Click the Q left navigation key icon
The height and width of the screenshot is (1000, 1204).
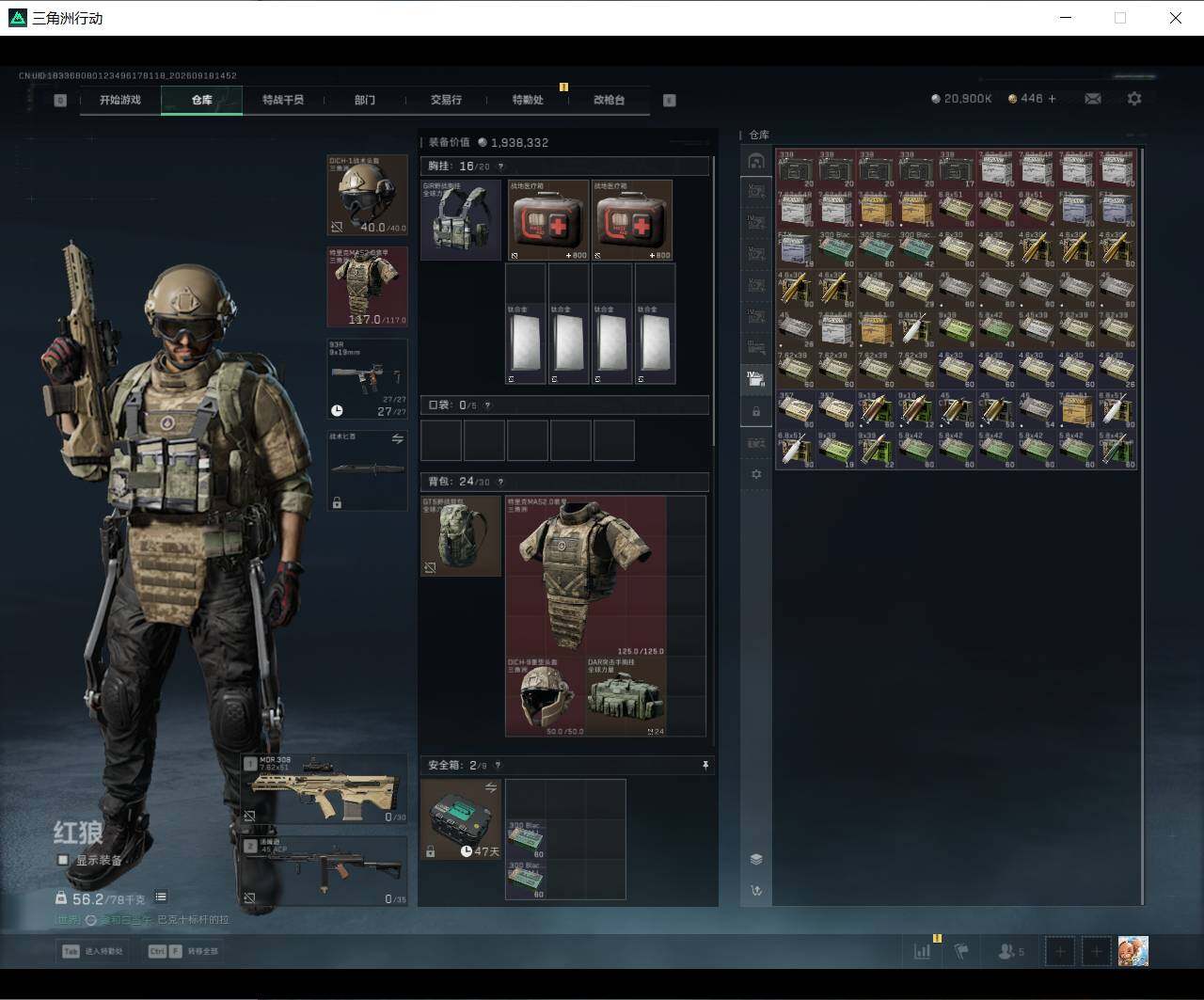(x=60, y=100)
